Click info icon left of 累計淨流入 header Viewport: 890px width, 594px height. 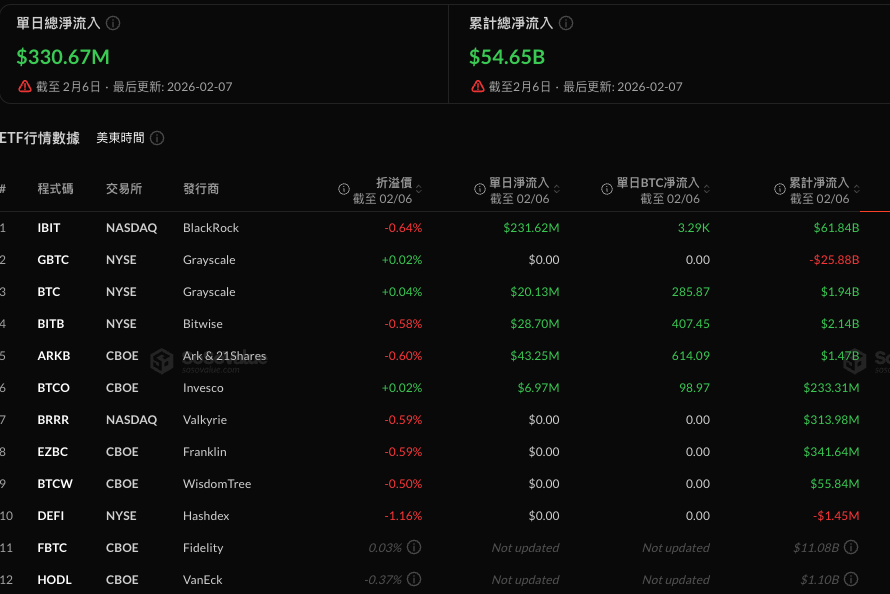click(780, 189)
